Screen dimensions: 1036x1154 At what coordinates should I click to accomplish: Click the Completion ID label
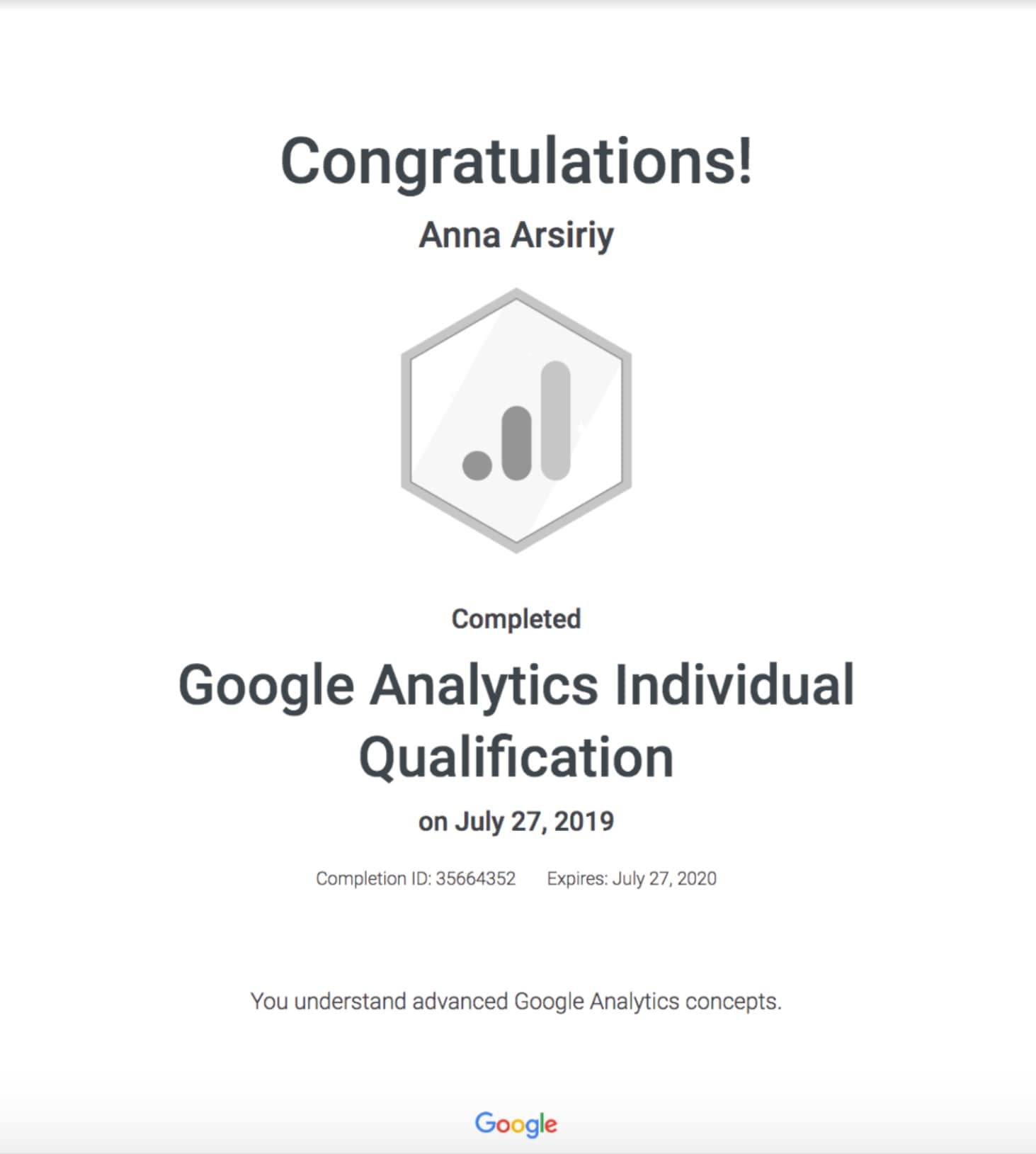click(x=372, y=878)
